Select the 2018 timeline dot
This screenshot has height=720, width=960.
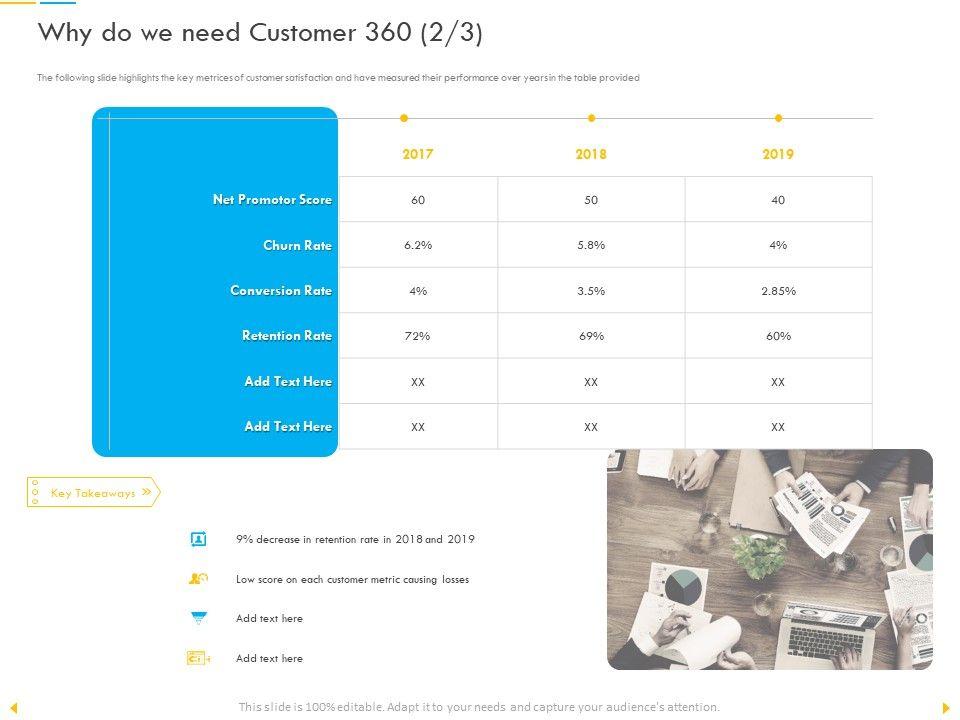(x=591, y=118)
